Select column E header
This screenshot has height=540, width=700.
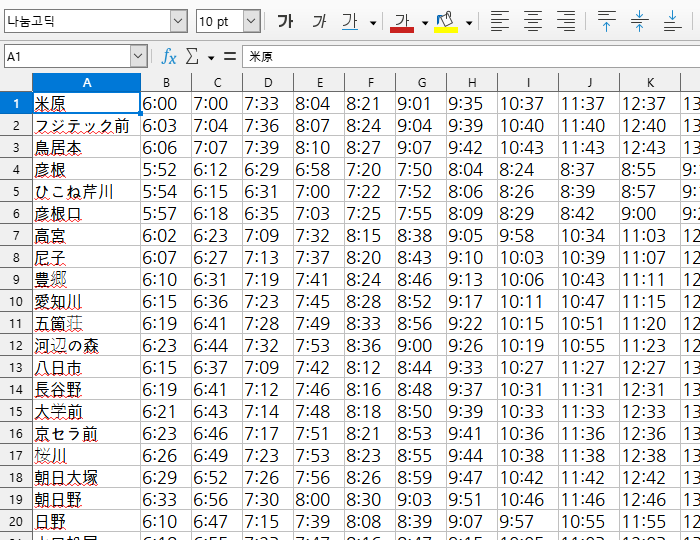319,83
